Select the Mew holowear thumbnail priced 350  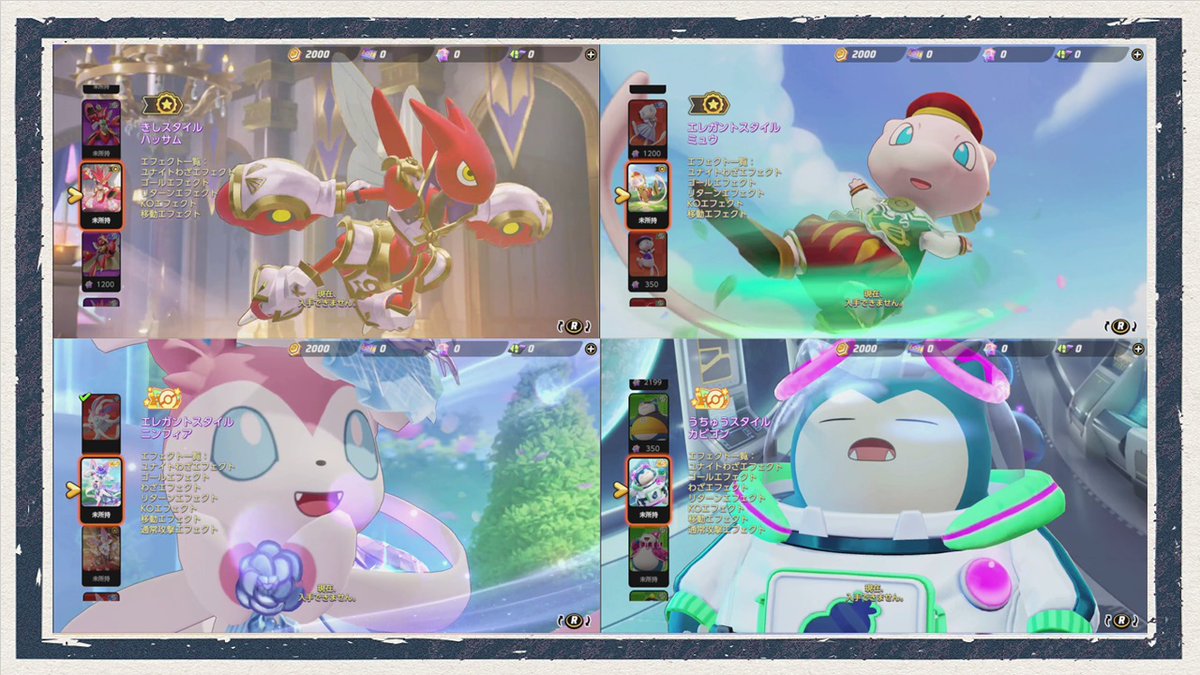click(647, 261)
